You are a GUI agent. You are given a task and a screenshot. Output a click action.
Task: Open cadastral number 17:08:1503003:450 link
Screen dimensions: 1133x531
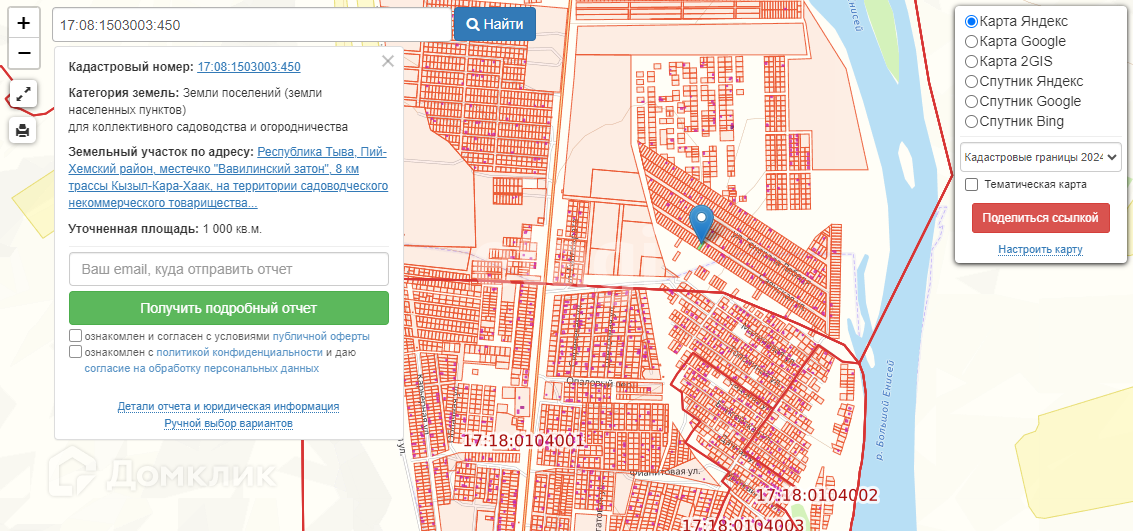(x=249, y=67)
